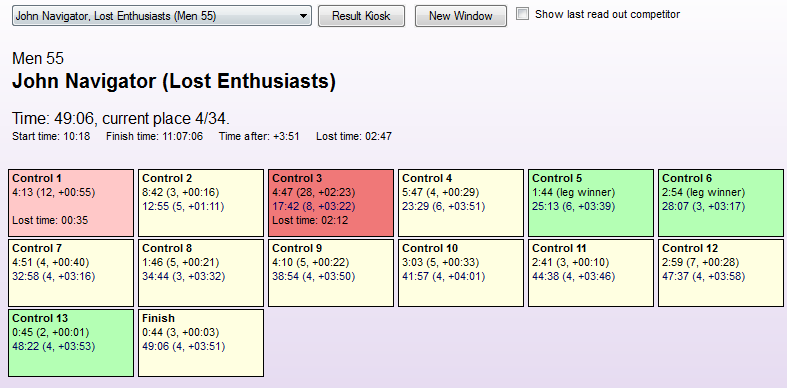Viewport: 787px width, 388px height.
Task: Click the green Control 13 box
Action: [x=71, y=343]
